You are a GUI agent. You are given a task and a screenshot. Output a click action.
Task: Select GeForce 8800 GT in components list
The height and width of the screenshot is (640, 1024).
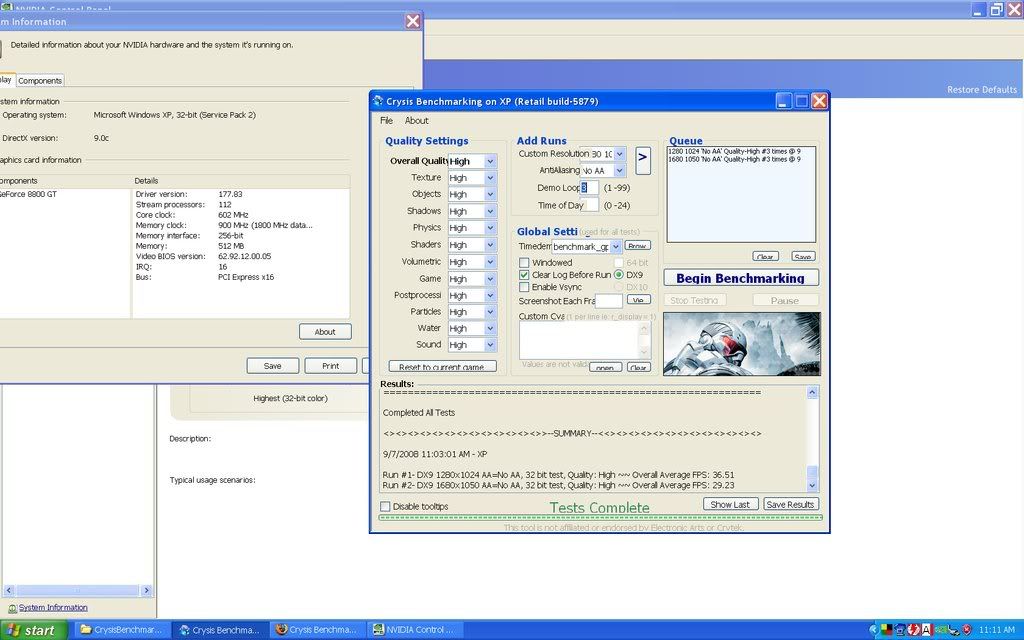[x=28, y=195]
